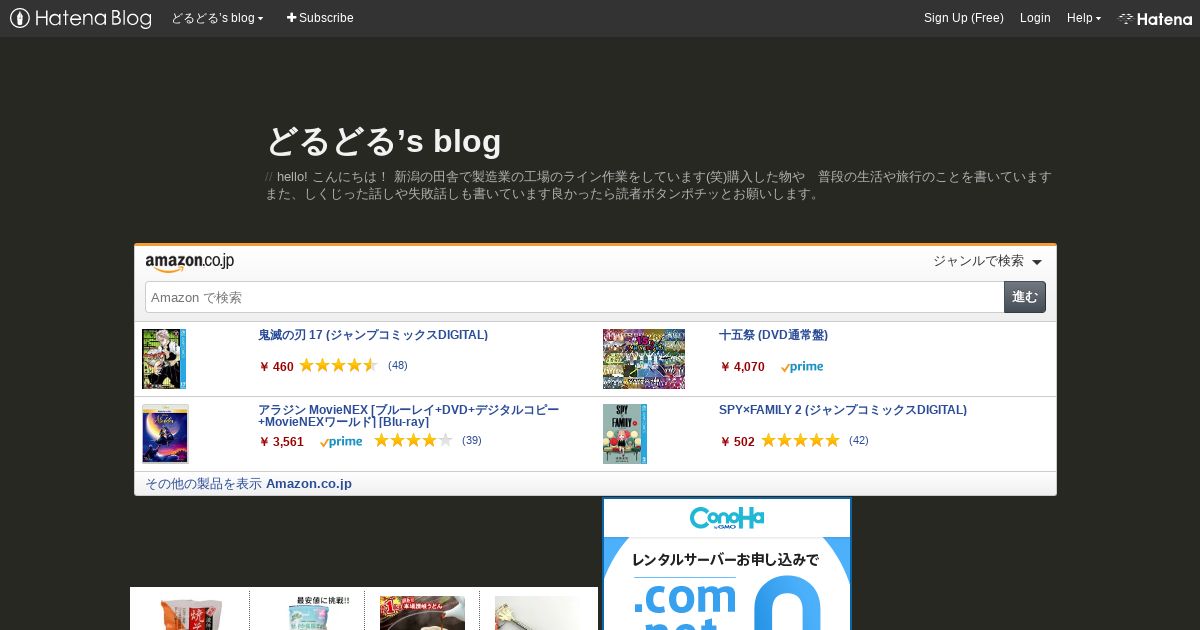Viewport: 1200px width, 630px height.
Task: Expand the ジャンルで検索 dropdown
Action: click(987, 261)
